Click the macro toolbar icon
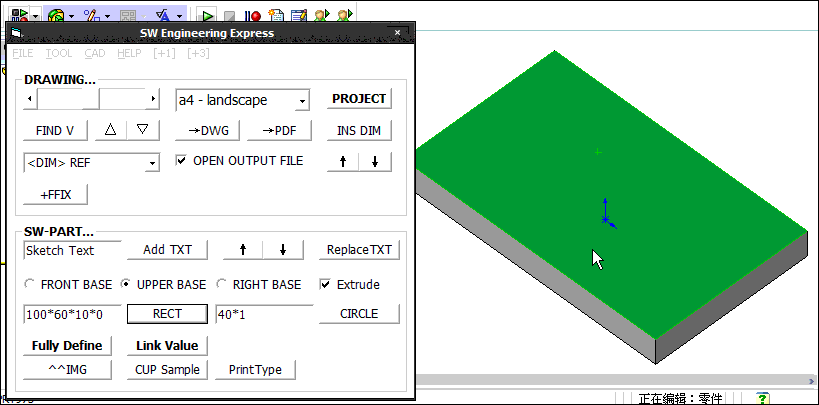The height and width of the screenshot is (405, 819). pos(20,15)
